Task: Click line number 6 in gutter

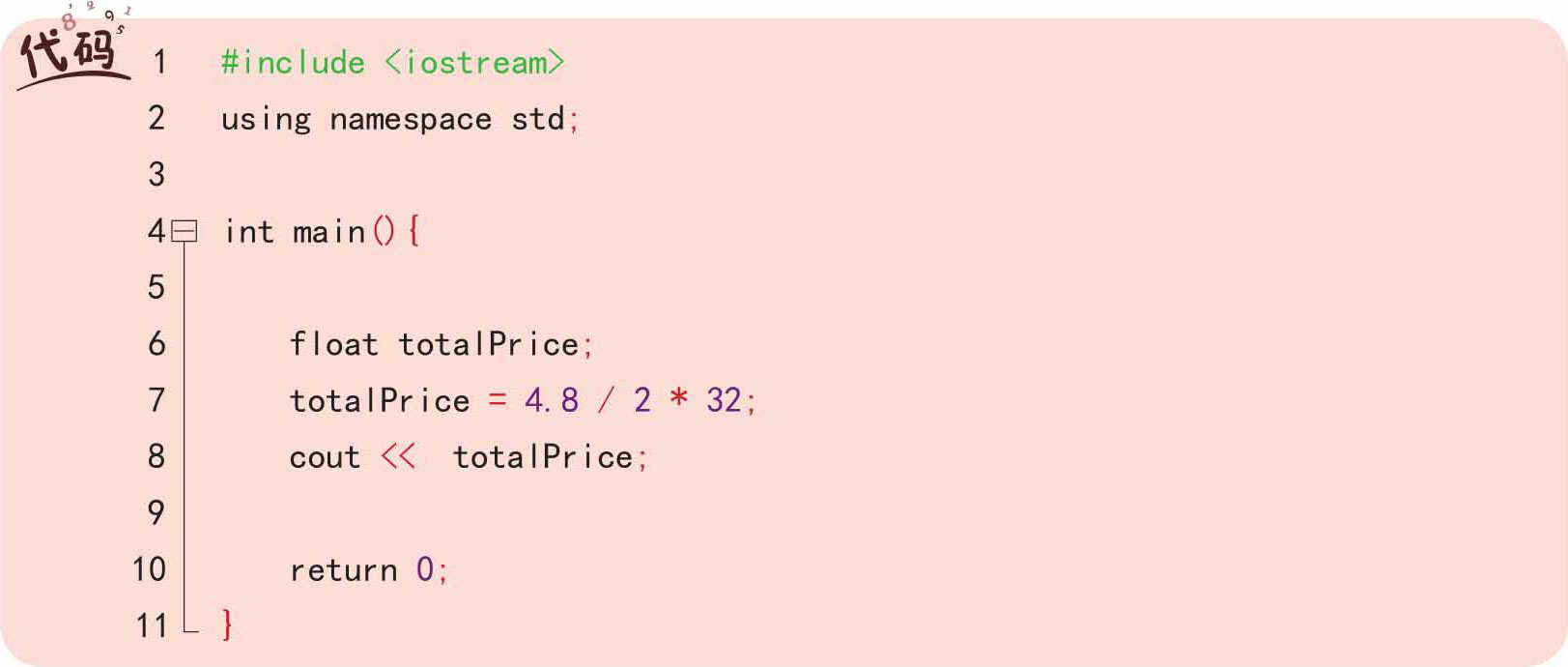Action: click(157, 344)
